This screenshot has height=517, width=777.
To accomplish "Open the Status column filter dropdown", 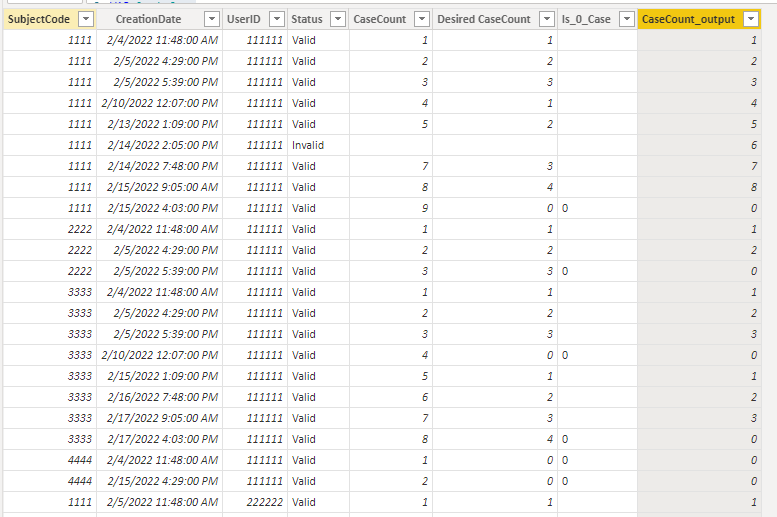I will click(x=338, y=19).
